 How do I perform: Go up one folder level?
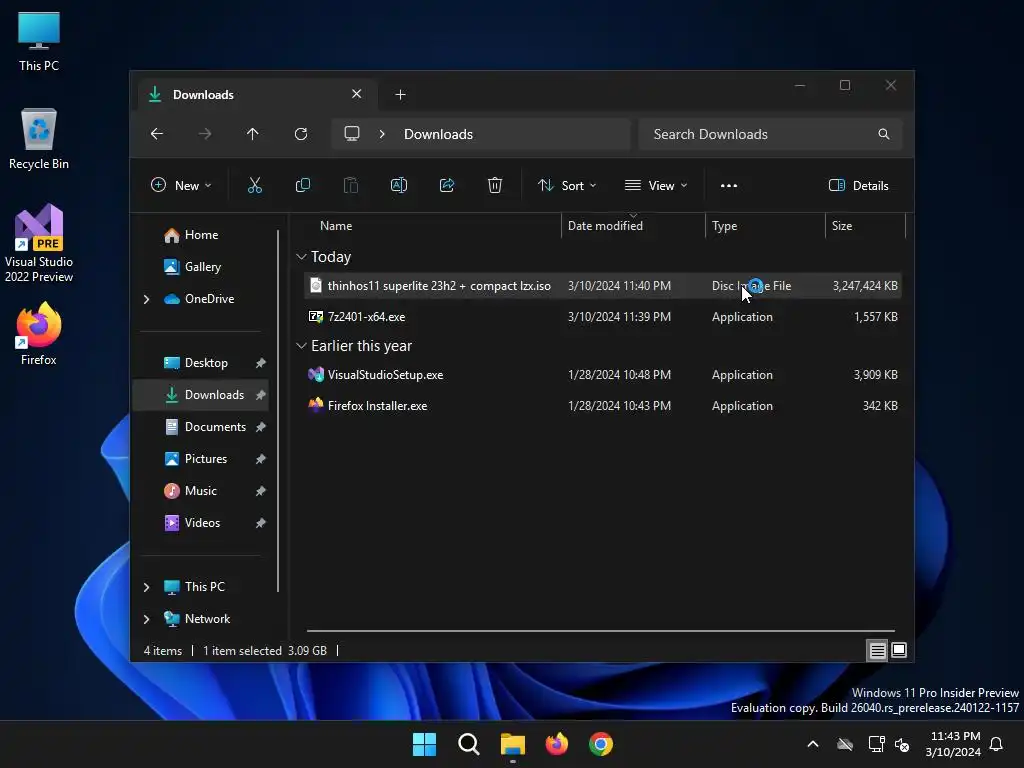coord(253,134)
